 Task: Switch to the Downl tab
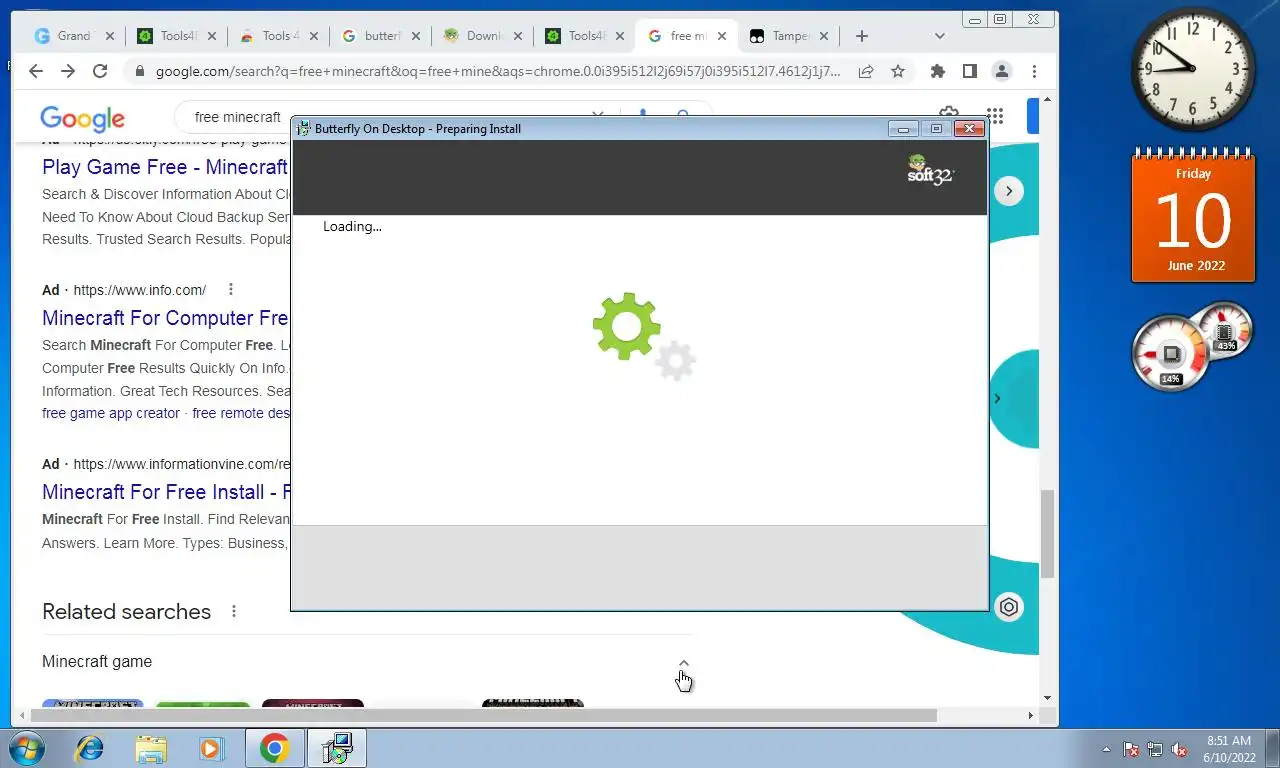[x=484, y=36]
